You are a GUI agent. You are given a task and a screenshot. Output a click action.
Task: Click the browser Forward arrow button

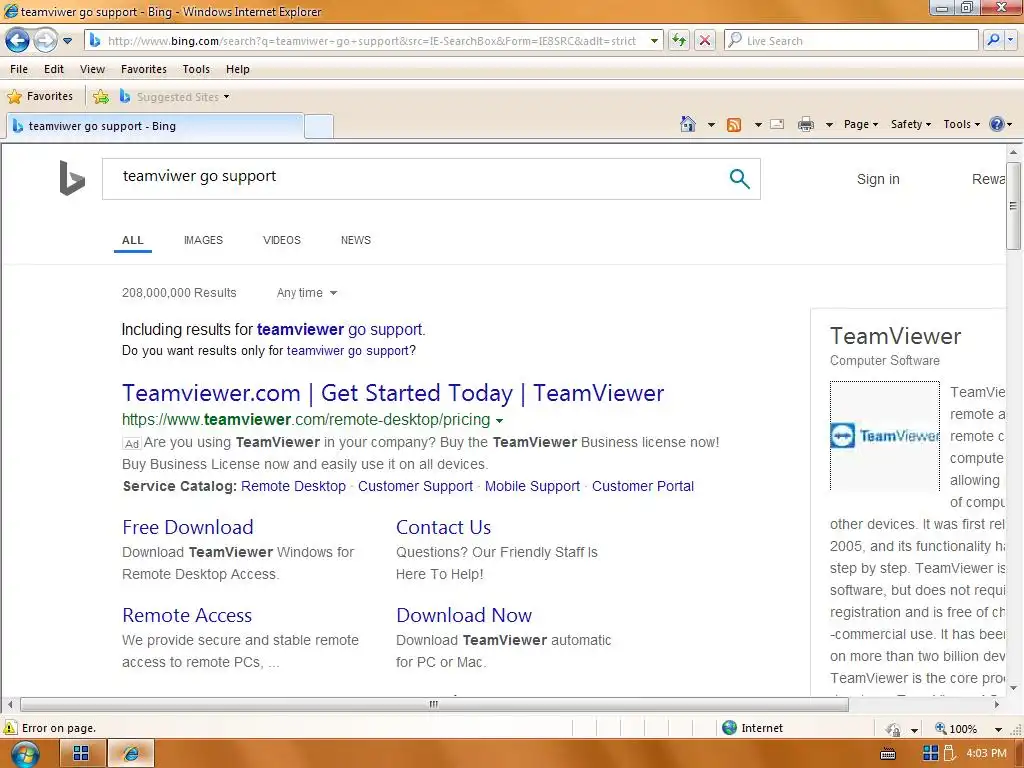(45, 40)
